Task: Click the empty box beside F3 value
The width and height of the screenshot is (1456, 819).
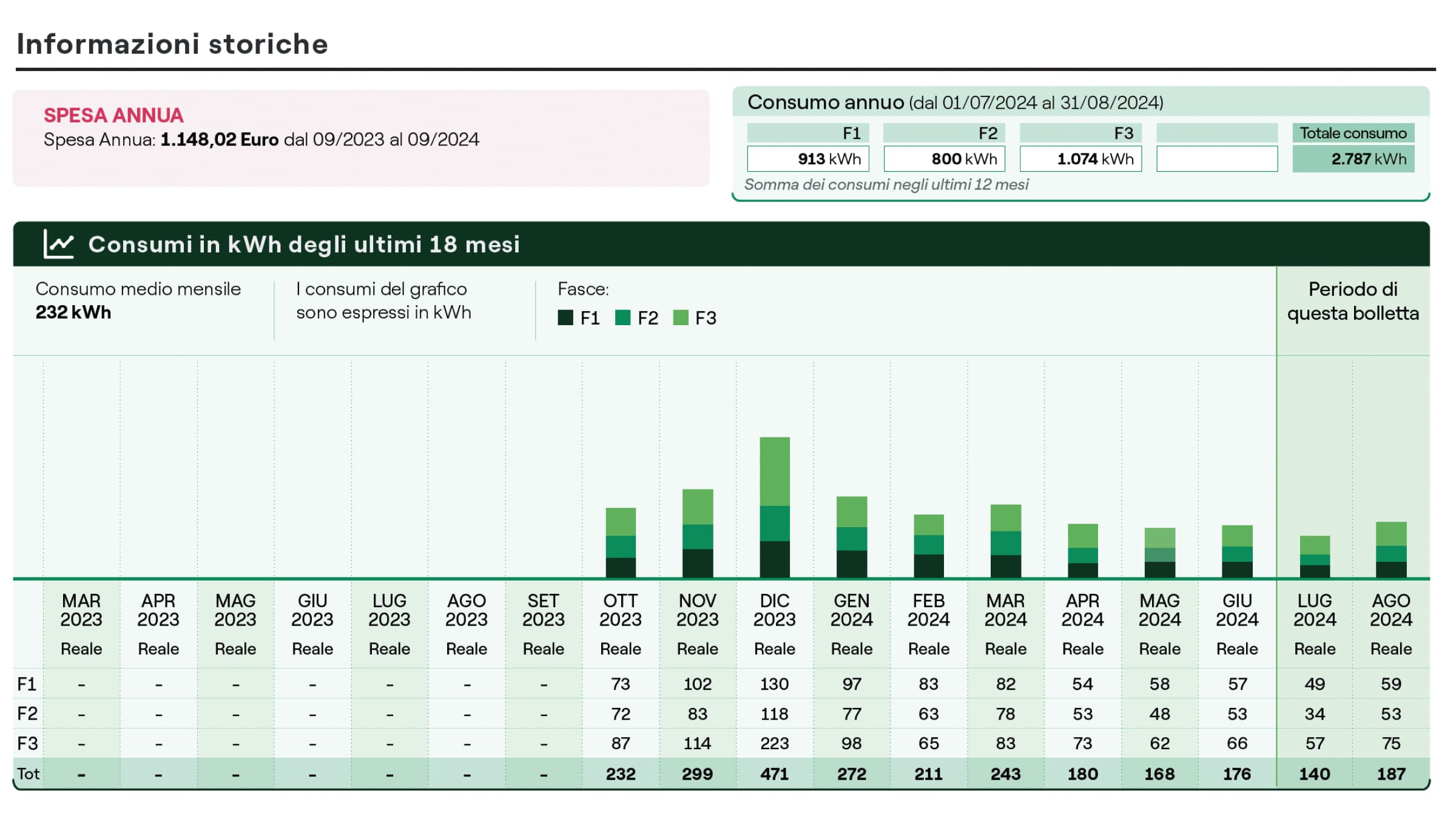Action: 1217,159
